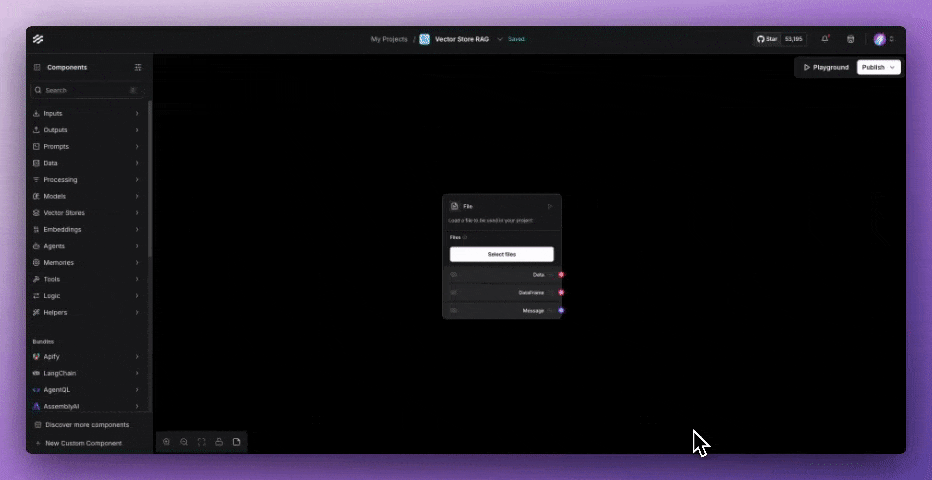Image resolution: width=932 pixels, height=480 pixels.
Task: Fit the canvas view to screen
Action: pos(201,441)
